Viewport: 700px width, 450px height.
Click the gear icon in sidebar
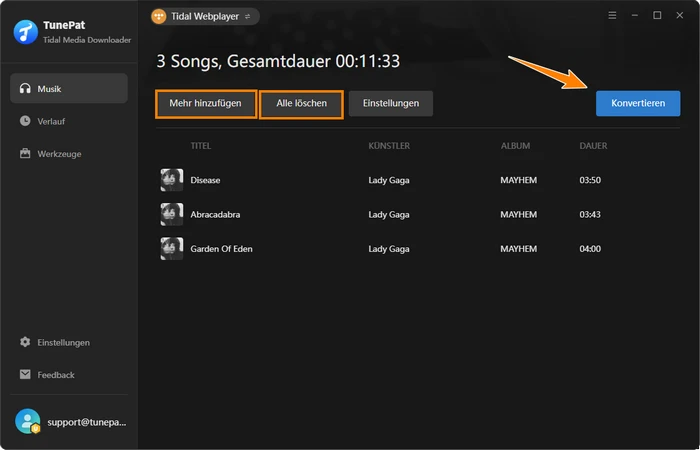click(25, 342)
